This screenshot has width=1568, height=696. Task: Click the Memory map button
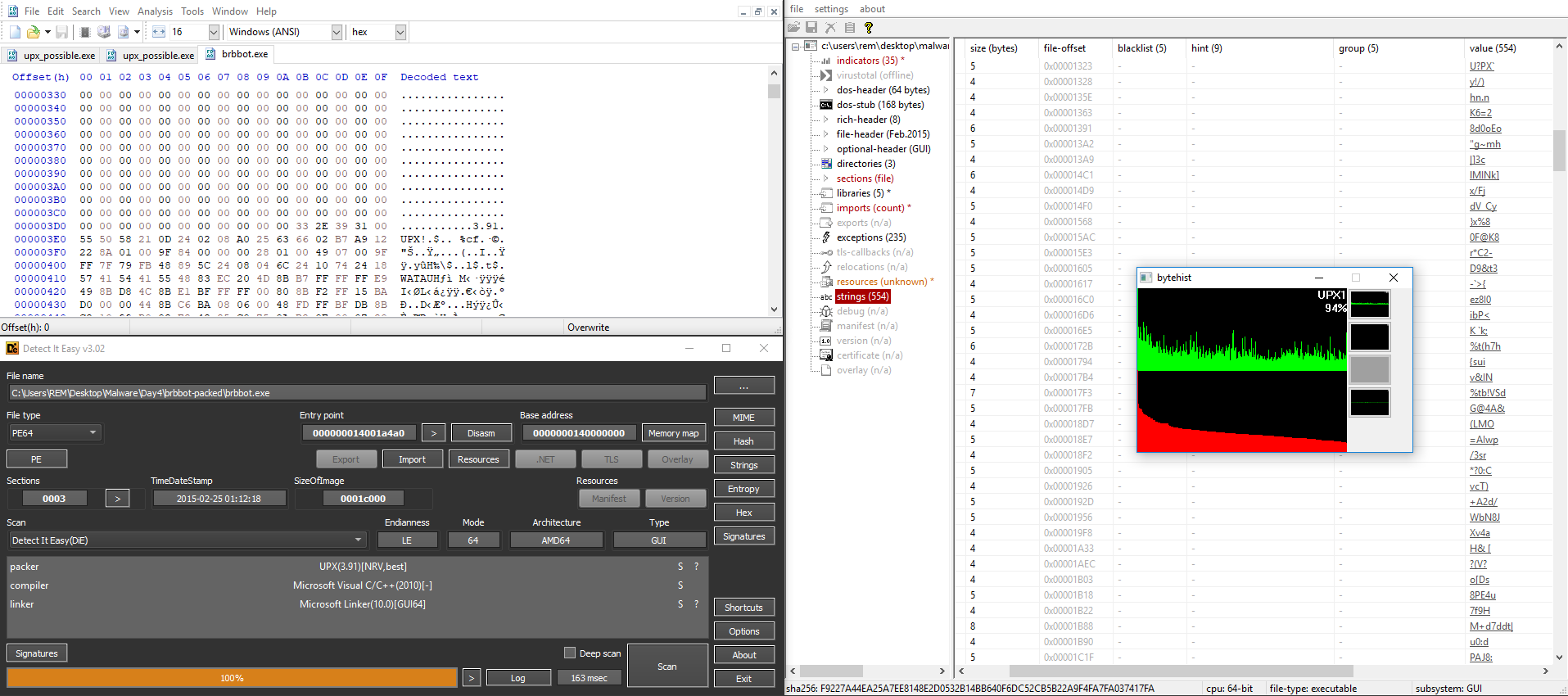tap(673, 433)
